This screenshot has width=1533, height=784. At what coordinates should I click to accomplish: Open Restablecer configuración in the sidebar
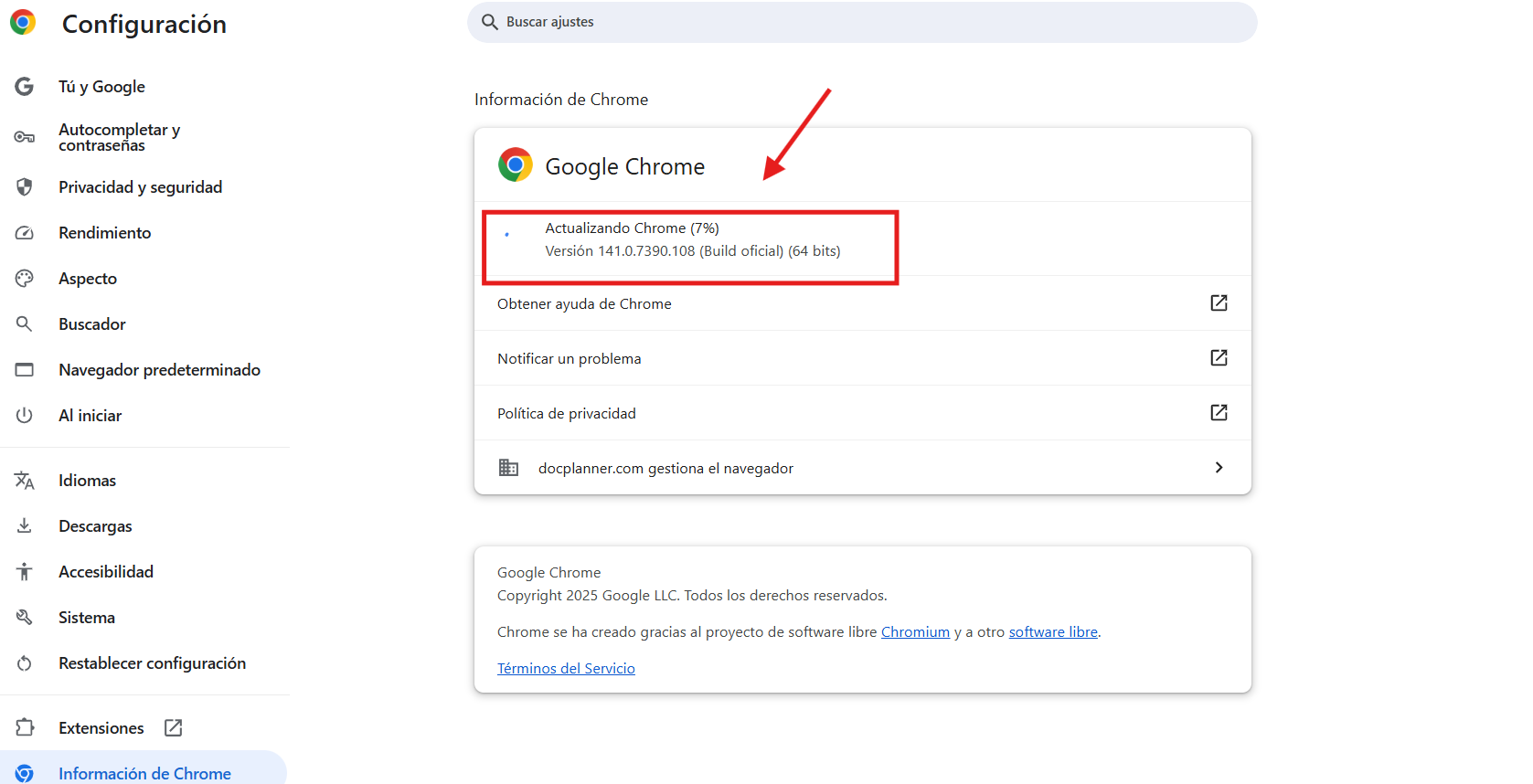152,663
